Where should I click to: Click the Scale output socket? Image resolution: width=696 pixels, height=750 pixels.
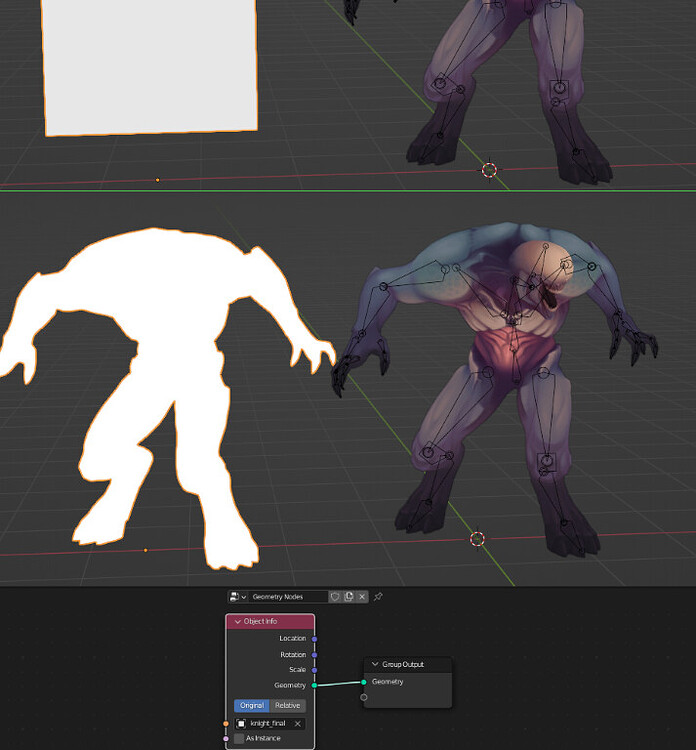point(314,670)
